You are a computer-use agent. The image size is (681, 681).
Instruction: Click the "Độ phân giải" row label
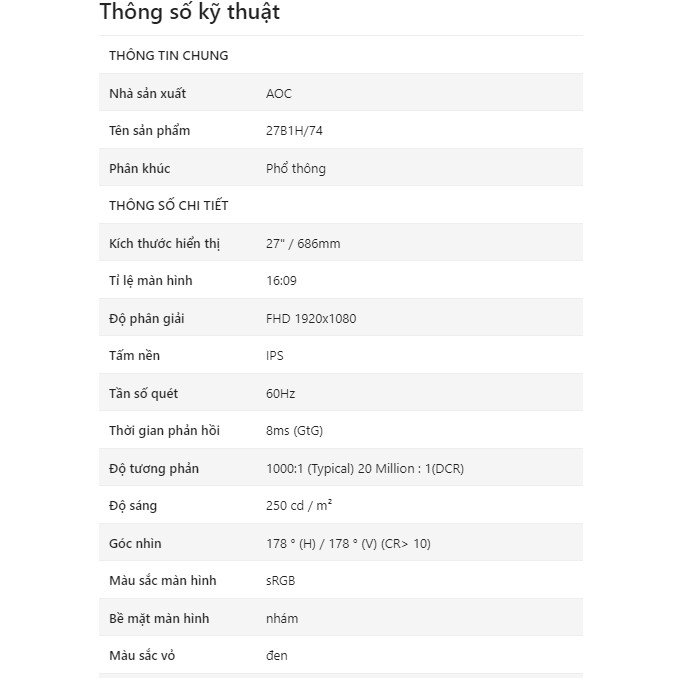coord(146,318)
